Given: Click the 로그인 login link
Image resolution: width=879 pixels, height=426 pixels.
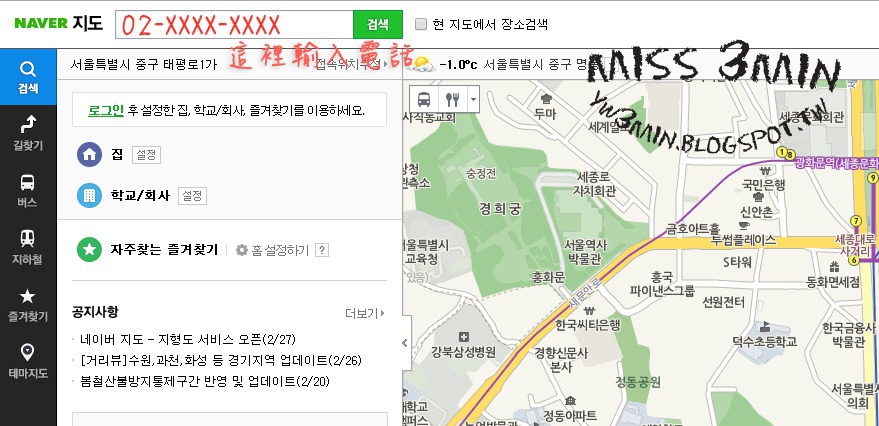Looking at the screenshot, I should [105, 110].
